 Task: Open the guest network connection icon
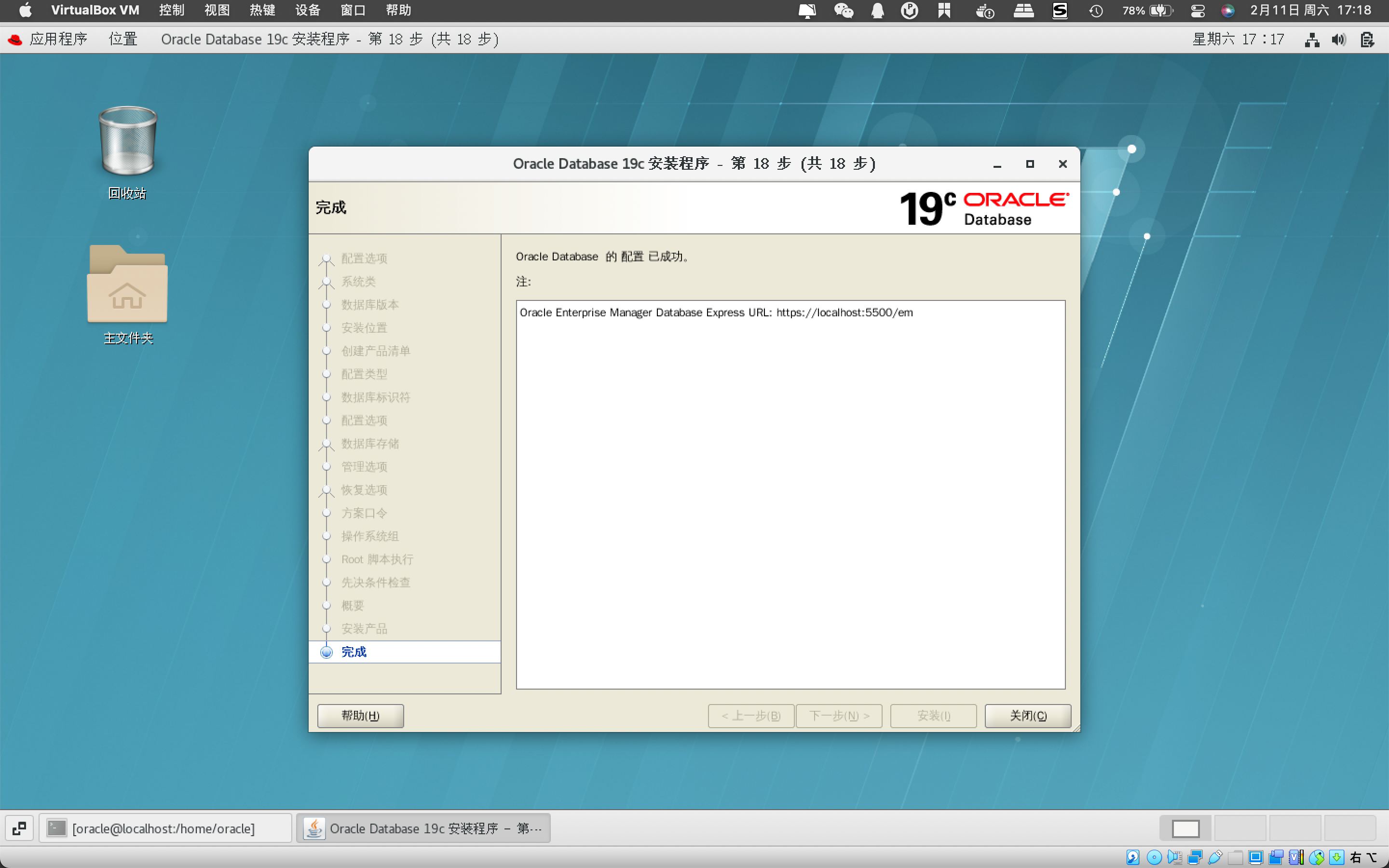point(1312,40)
